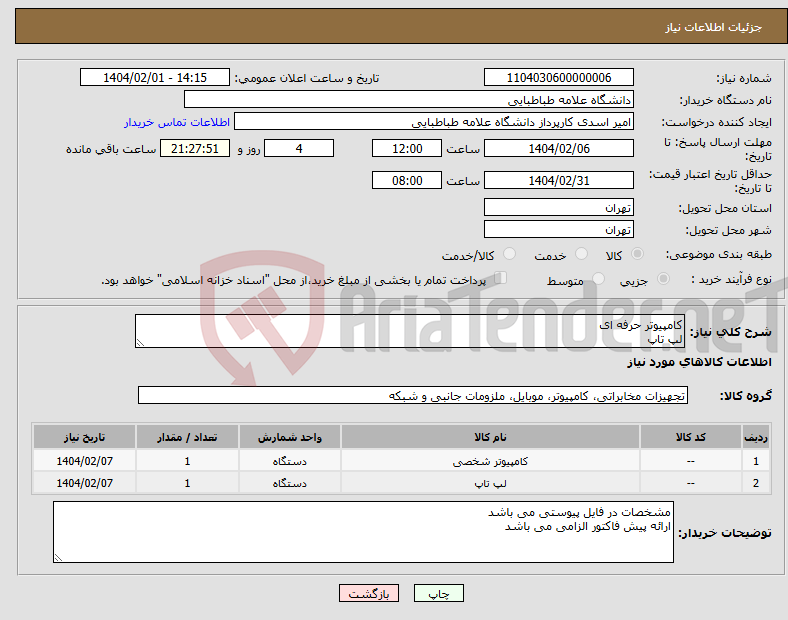788x620 pixels.
Task: Click the general description text area
Action: [x=410, y=331]
